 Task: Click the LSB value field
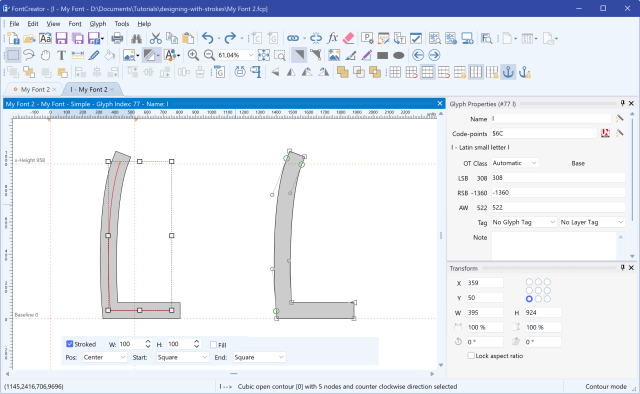[558, 178]
